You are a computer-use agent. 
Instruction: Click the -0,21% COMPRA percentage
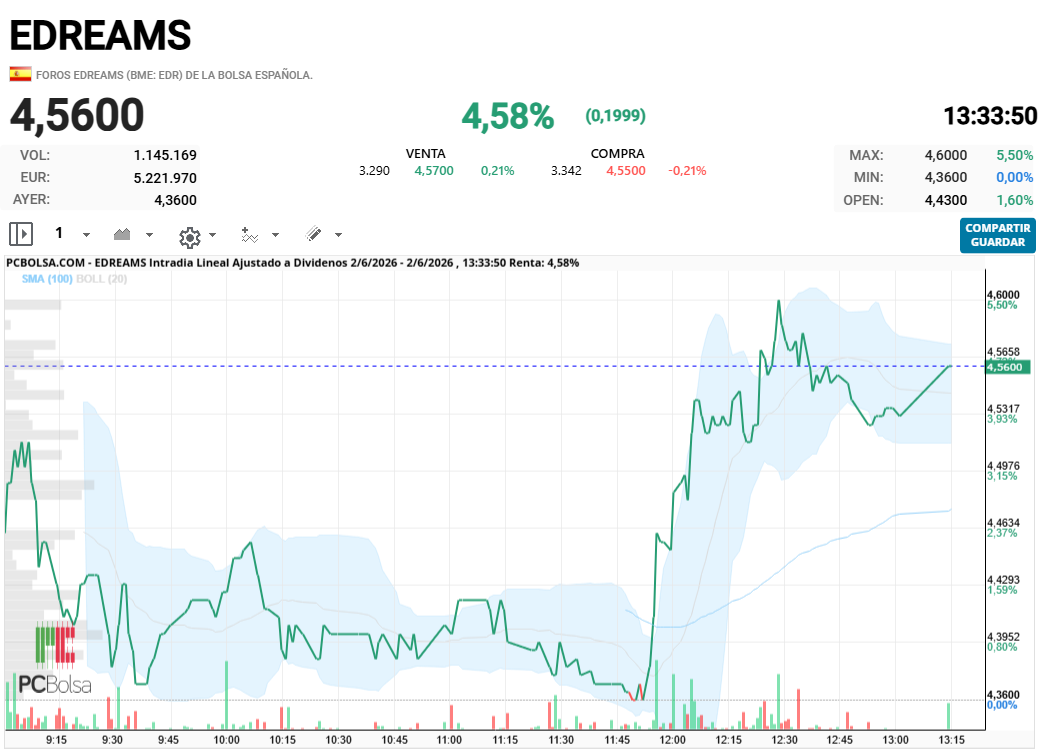687,171
